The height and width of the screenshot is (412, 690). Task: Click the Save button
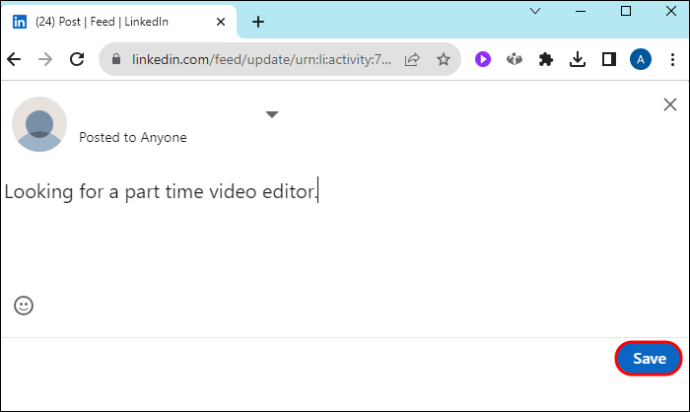(x=648, y=358)
